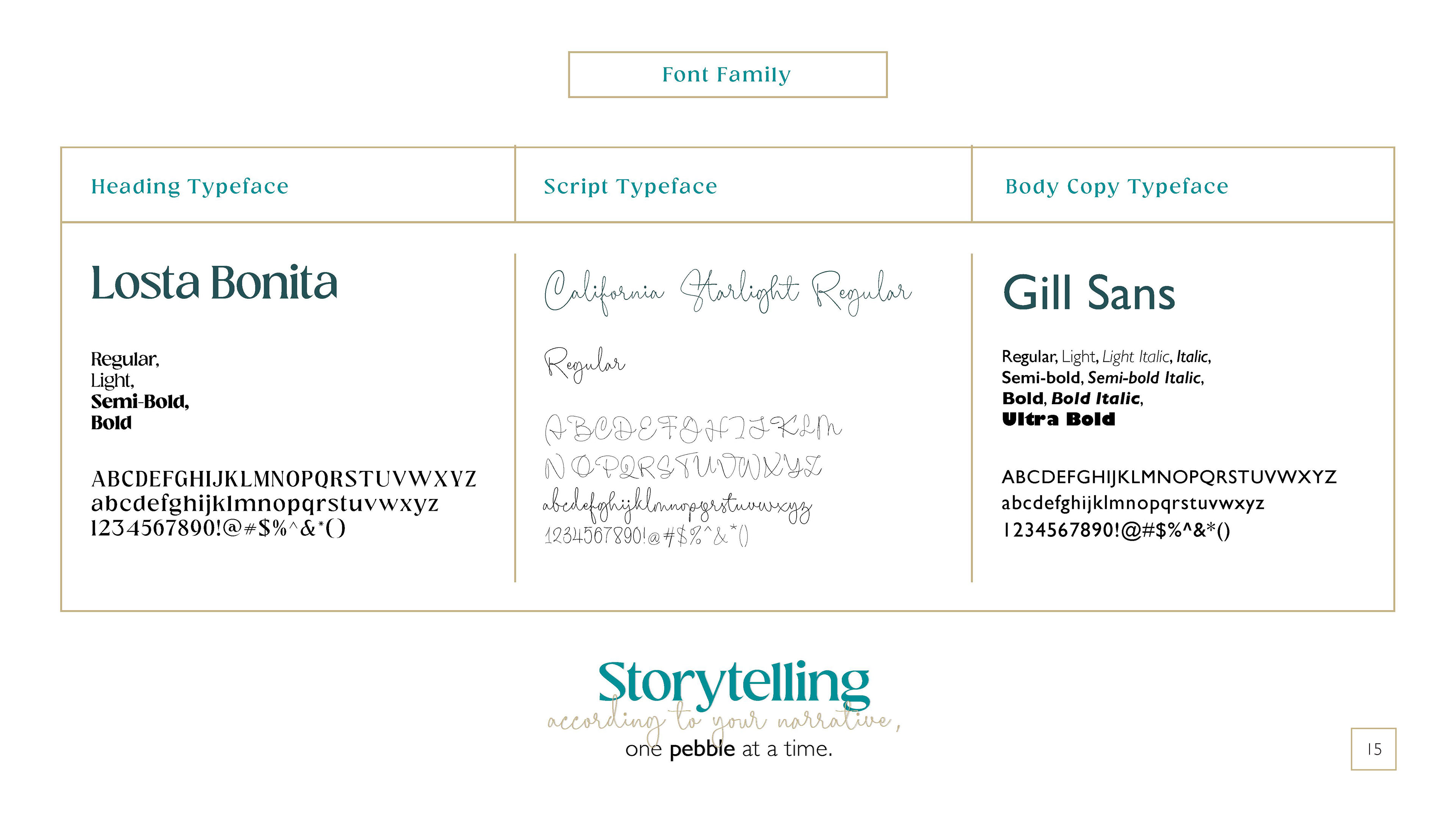
Task: Click Gill Sans numerals and symbols line
Action: click(1116, 530)
